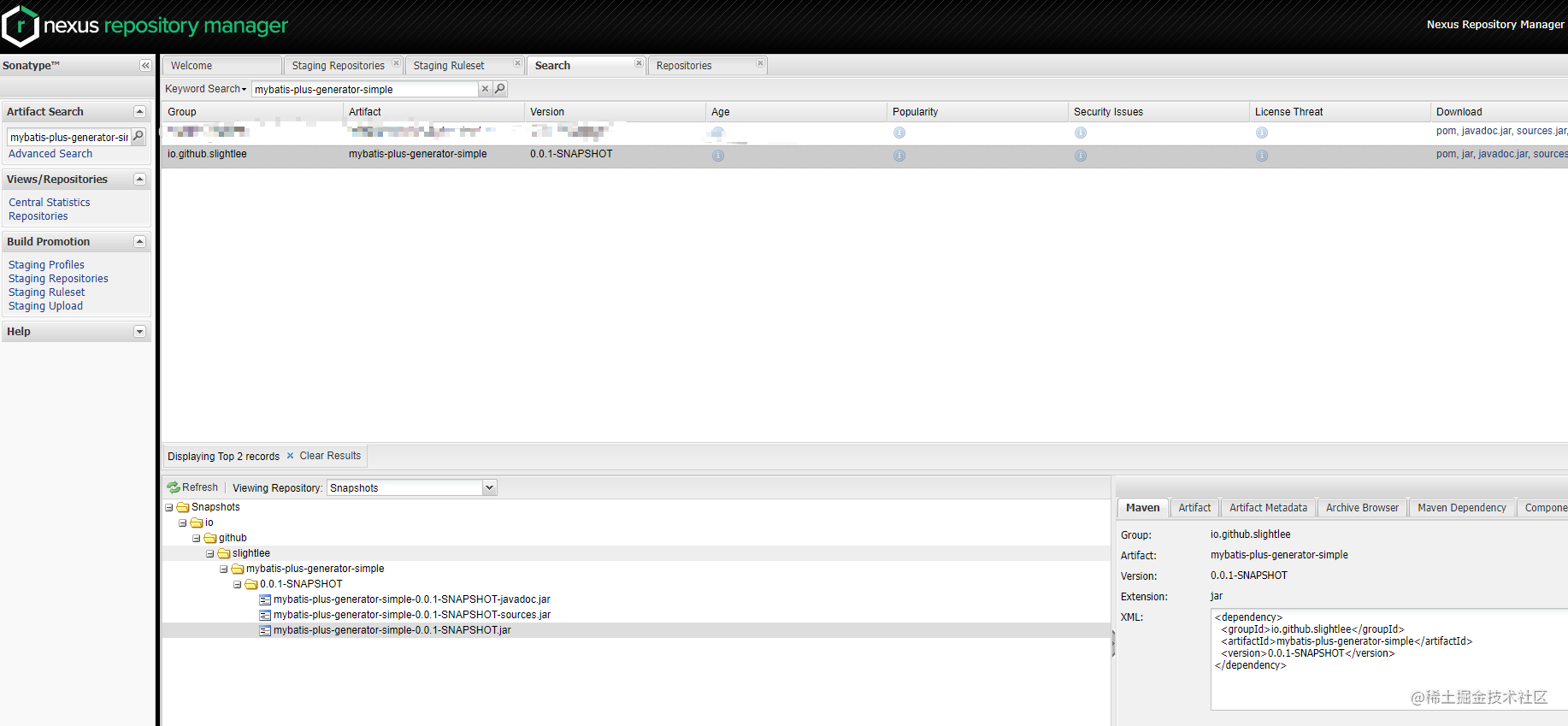Collapse the Artifact Search panel
Image resolution: width=1568 pixels, height=726 pixels.
139,112
